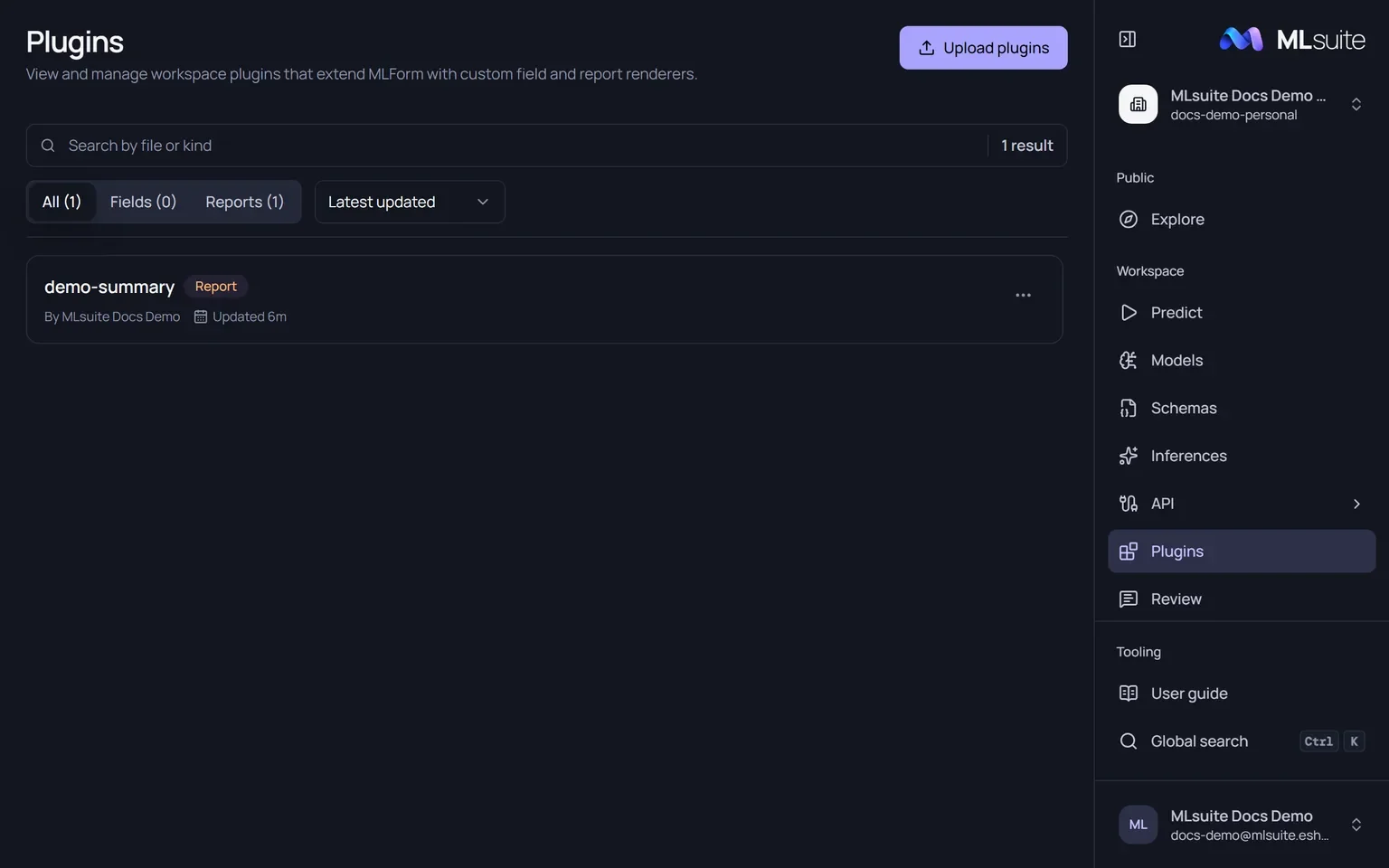Viewport: 1389px width, 868px height.
Task: Open demo-summary more options menu
Action: 1023,296
